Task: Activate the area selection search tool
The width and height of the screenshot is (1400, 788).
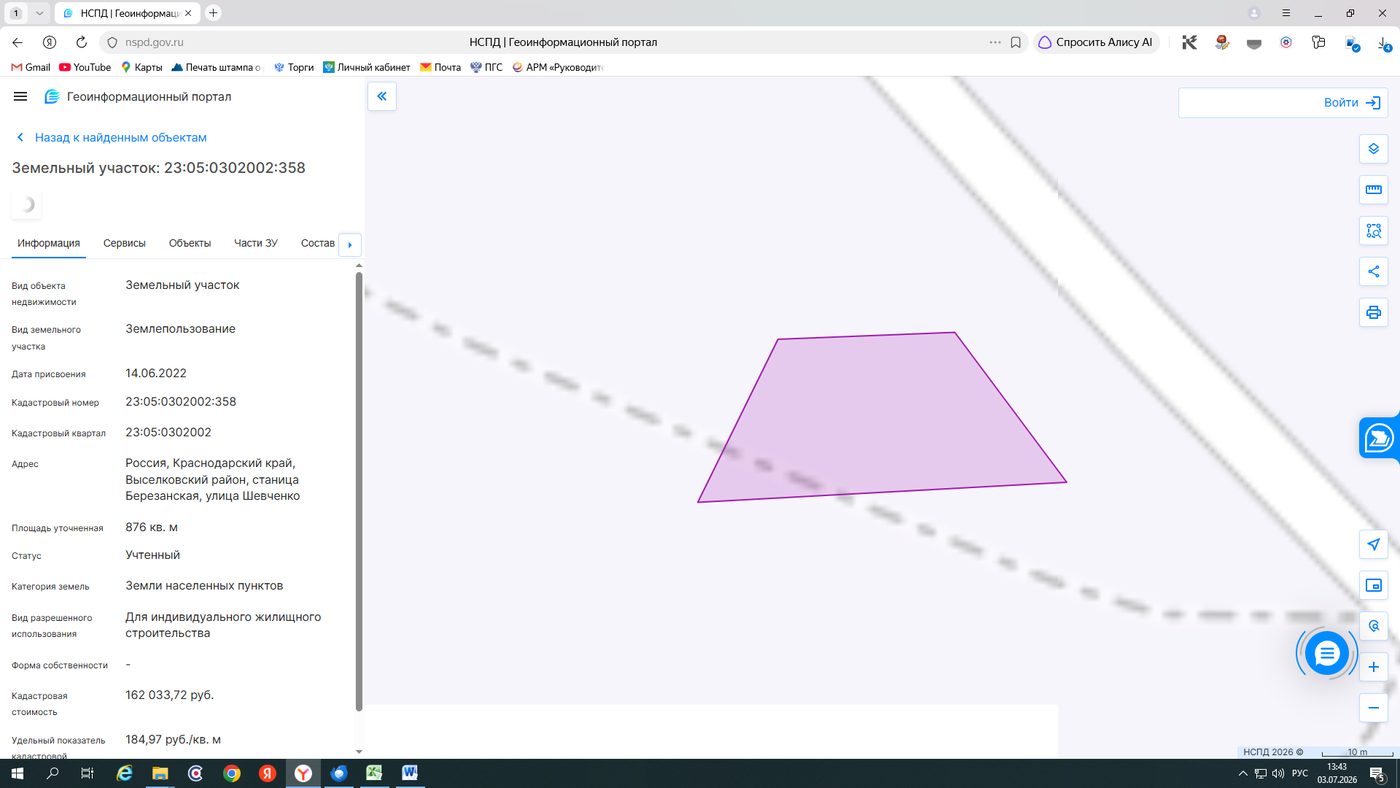Action: (1374, 231)
